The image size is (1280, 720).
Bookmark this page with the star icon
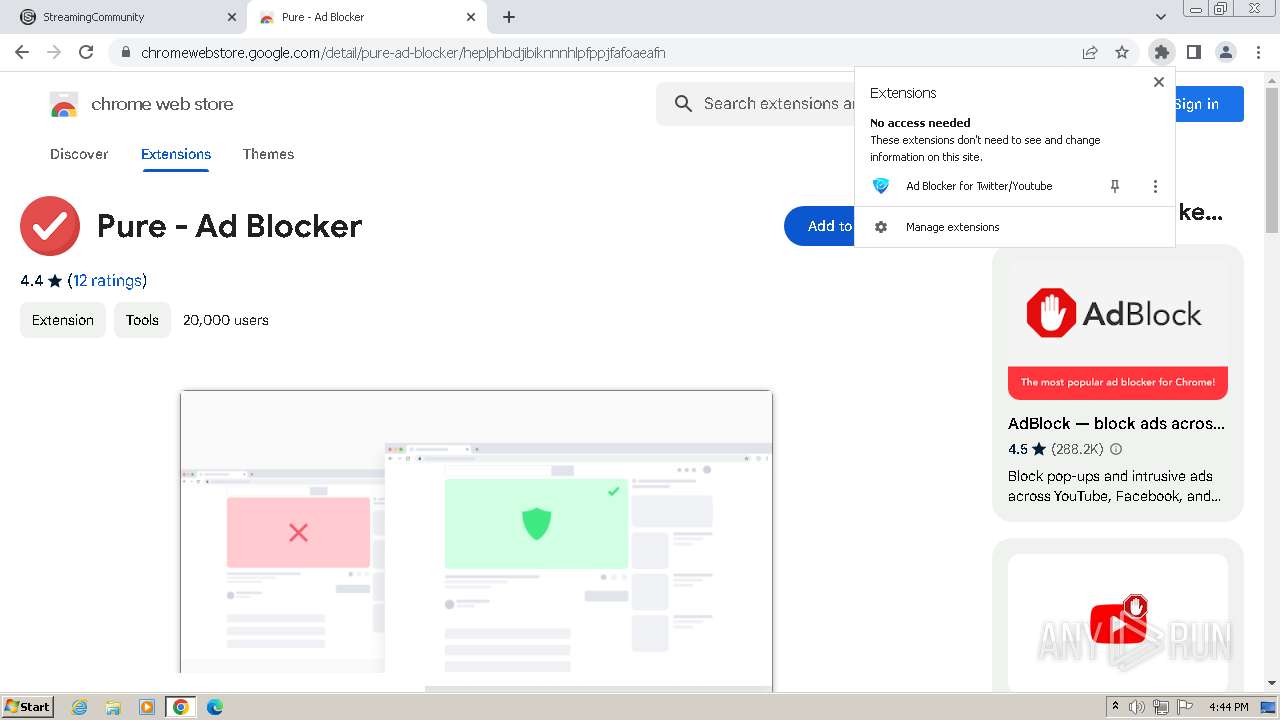pyautogui.click(x=1122, y=52)
